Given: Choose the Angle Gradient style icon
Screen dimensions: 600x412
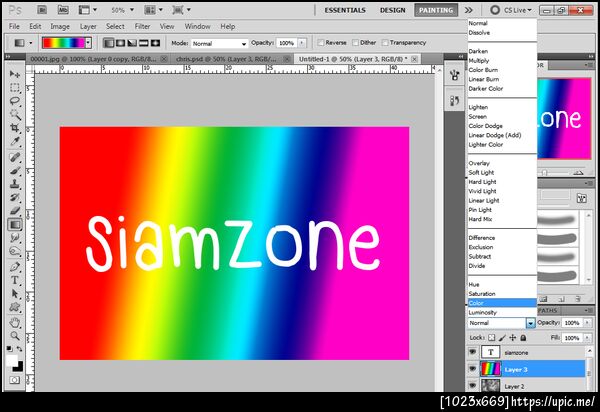Looking at the screenshot, I should tap(132, 43).
